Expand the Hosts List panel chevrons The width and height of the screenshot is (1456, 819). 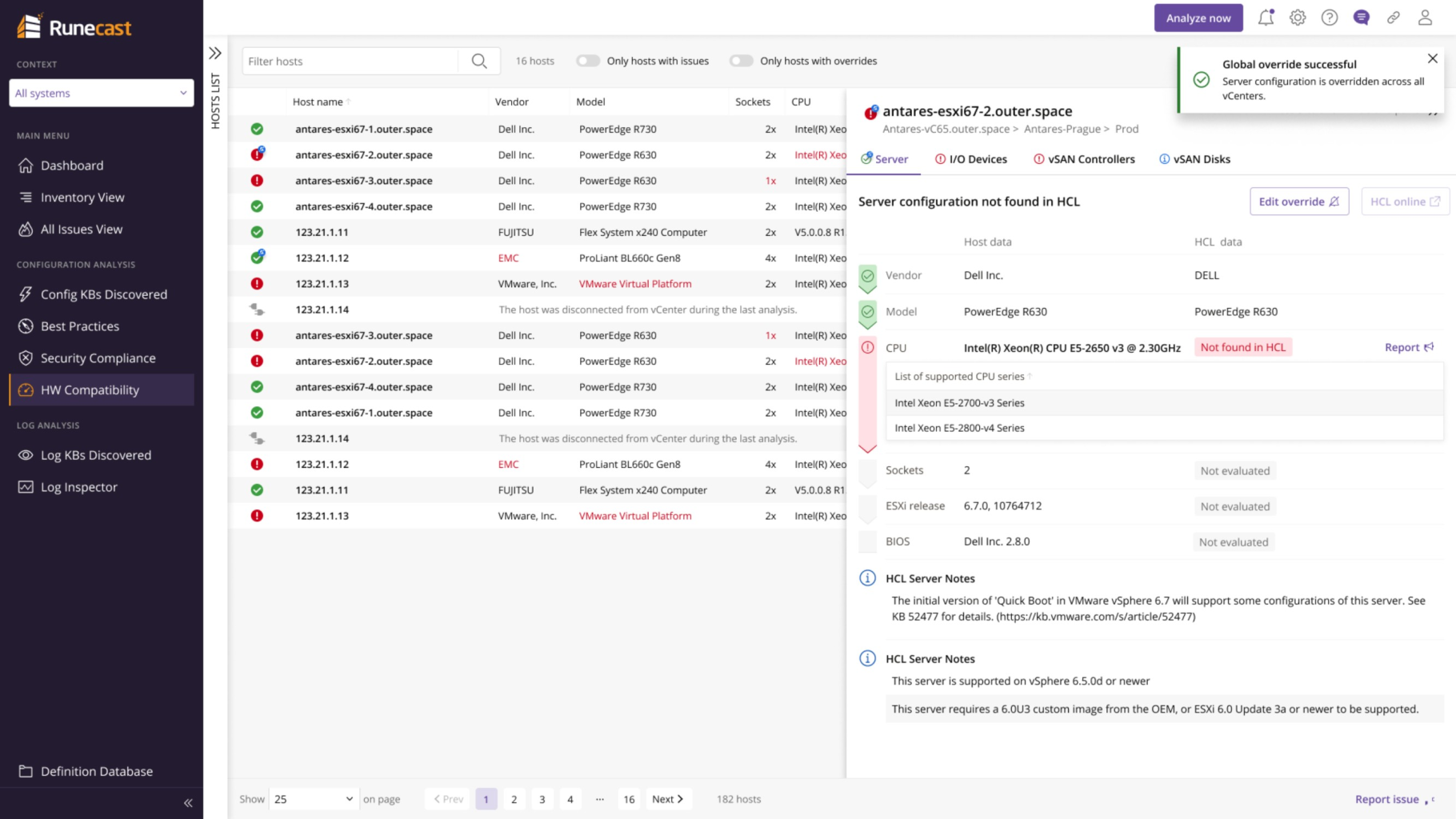tap(215, 54)
